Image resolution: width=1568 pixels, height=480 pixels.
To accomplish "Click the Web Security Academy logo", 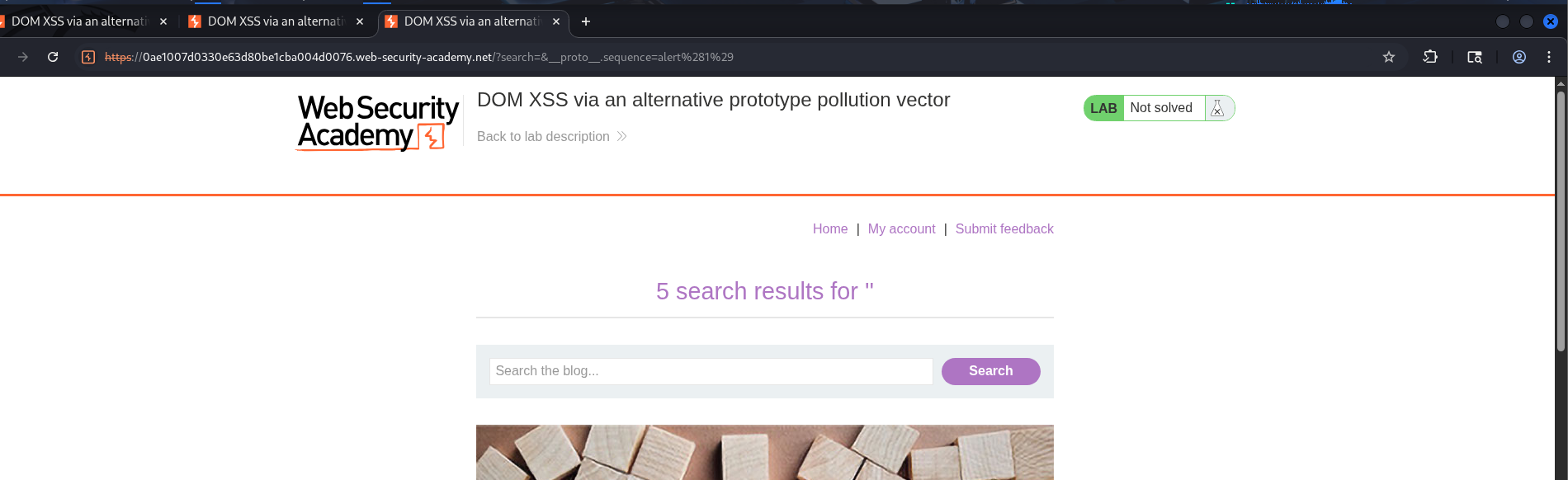I will (377, 122).
